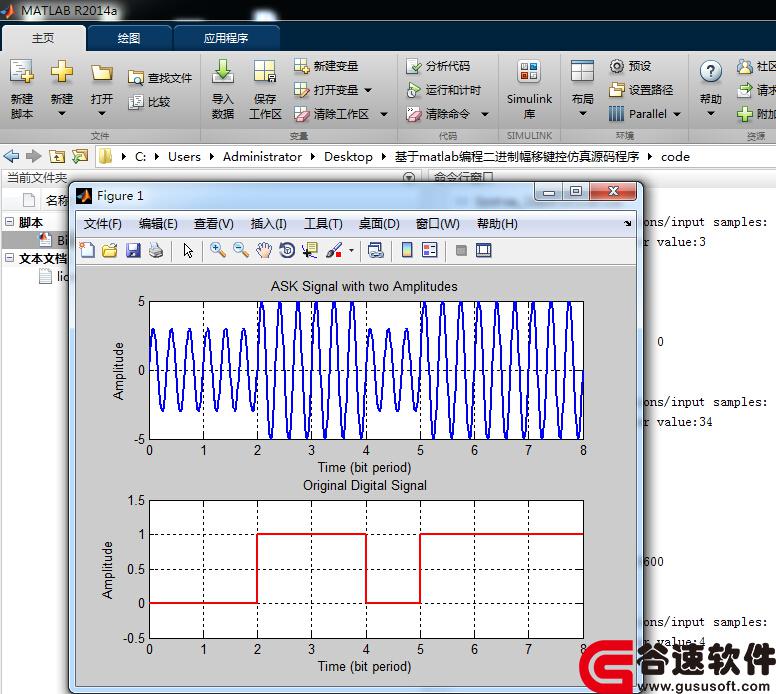Open the brush color dropdown arrow in Figure 1
Image resolution: width=776 pixels, height=694 pixels.
(x=351, y=250)
